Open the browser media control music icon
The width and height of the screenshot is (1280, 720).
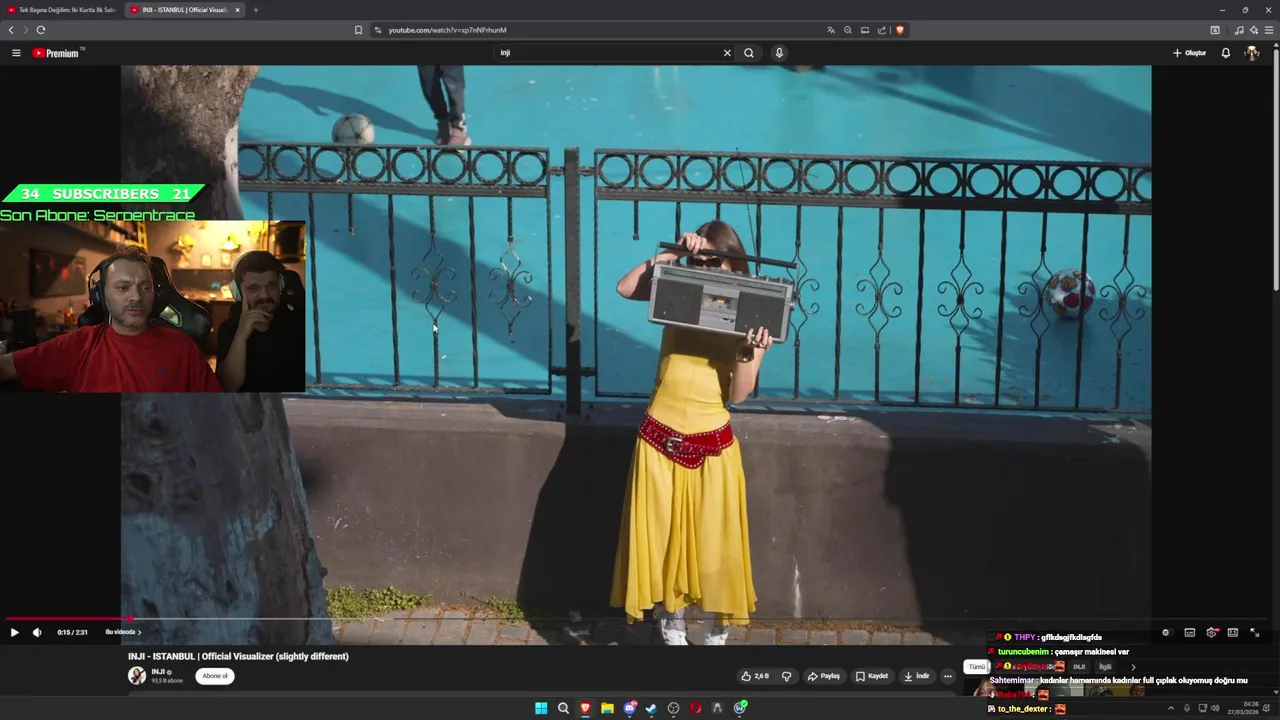click(1239, 30)
